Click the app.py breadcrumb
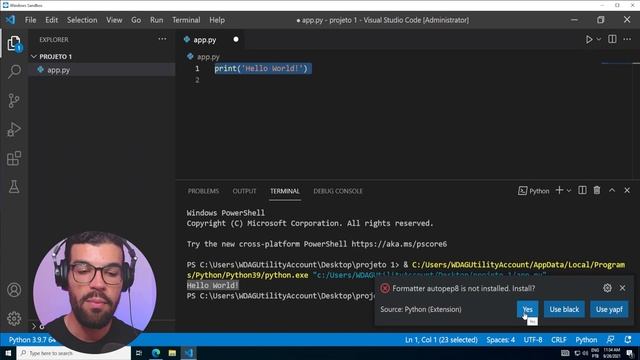 [208, 57]
